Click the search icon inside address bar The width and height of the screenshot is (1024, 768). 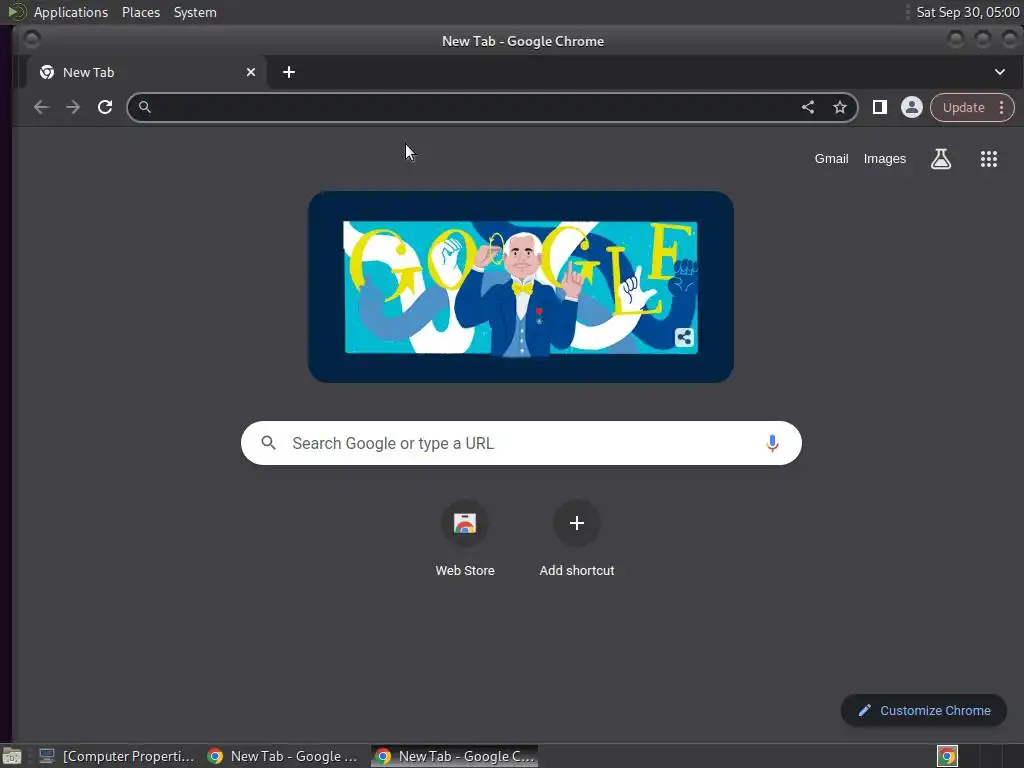144,106
